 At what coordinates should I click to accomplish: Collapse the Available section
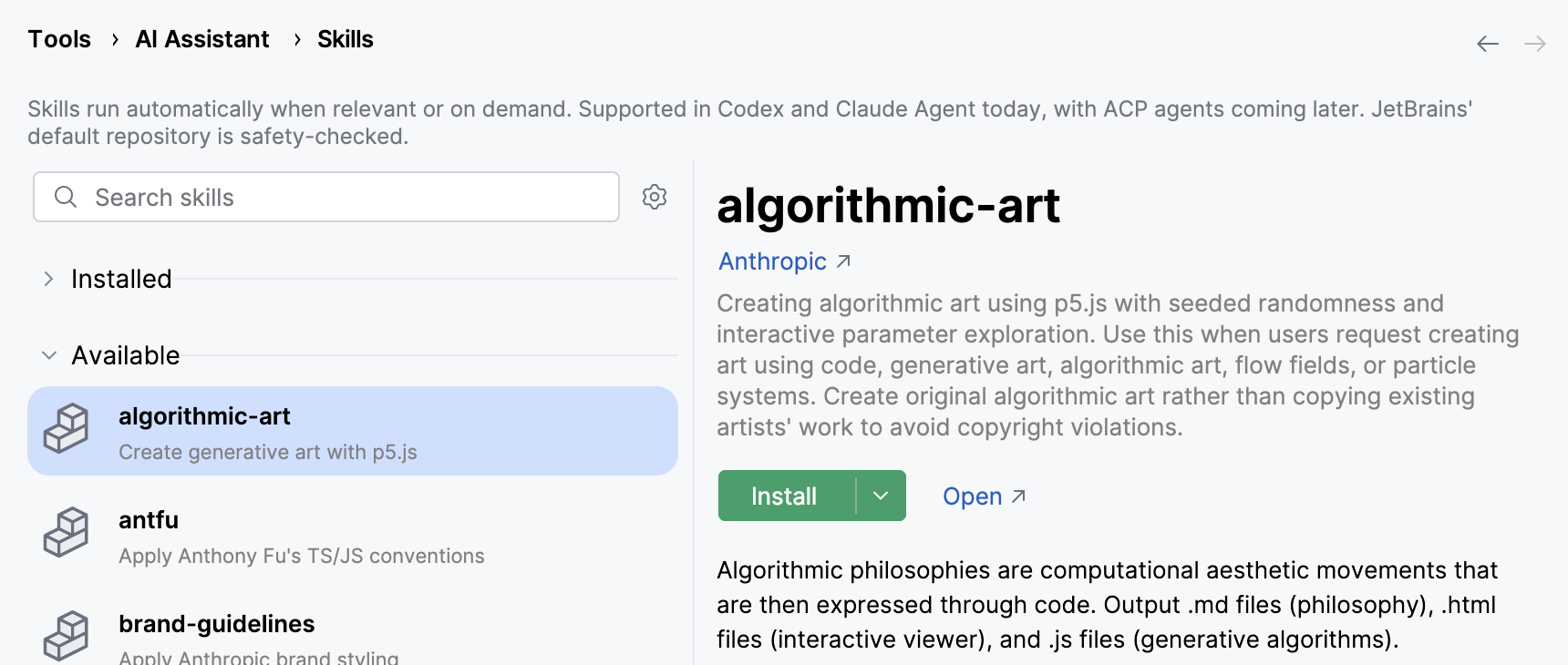pos(49,355)
